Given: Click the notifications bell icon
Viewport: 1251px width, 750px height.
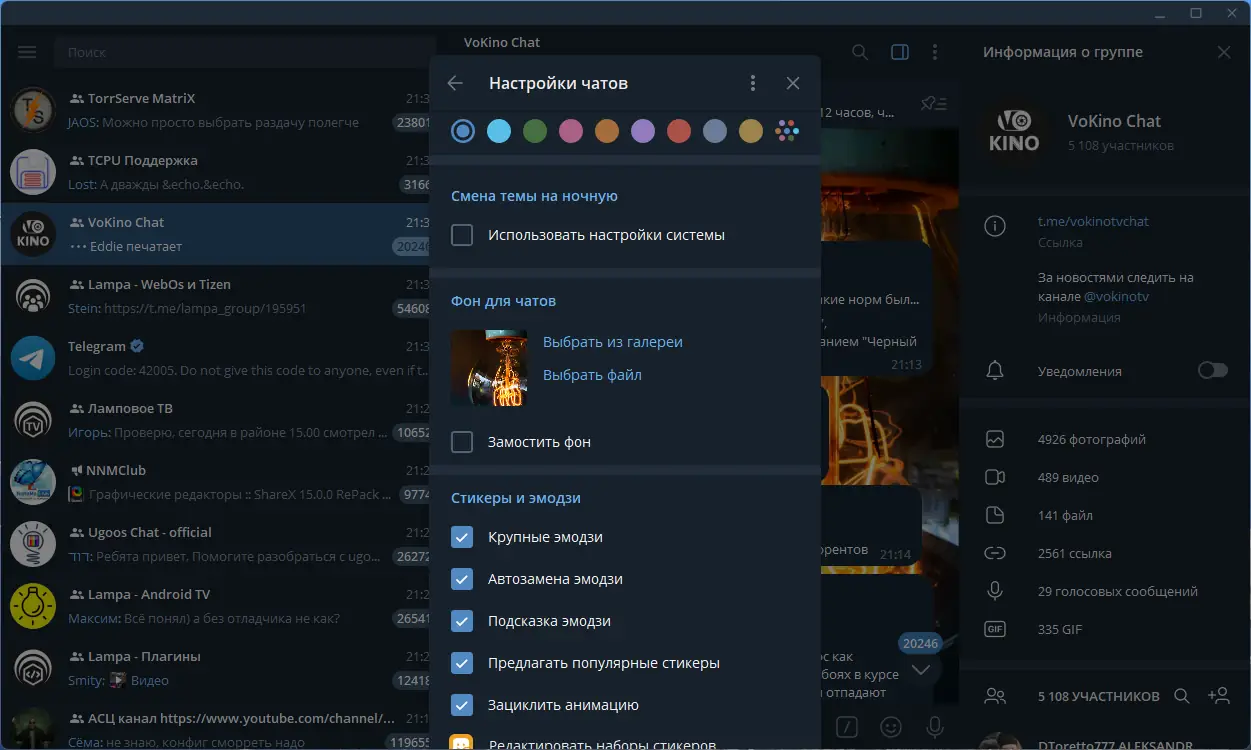Looking at the screenshot, I should pos(995,371).
